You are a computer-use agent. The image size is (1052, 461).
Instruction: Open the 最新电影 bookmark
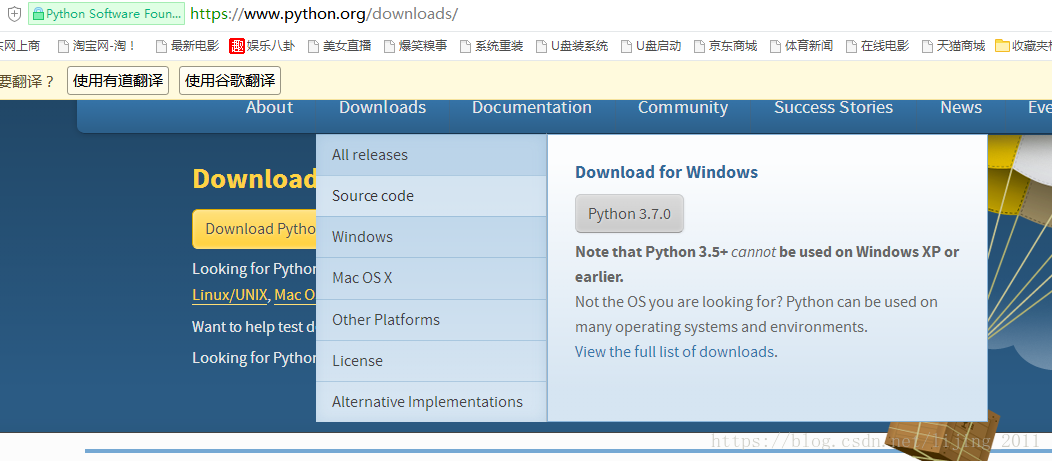(187, 46)
